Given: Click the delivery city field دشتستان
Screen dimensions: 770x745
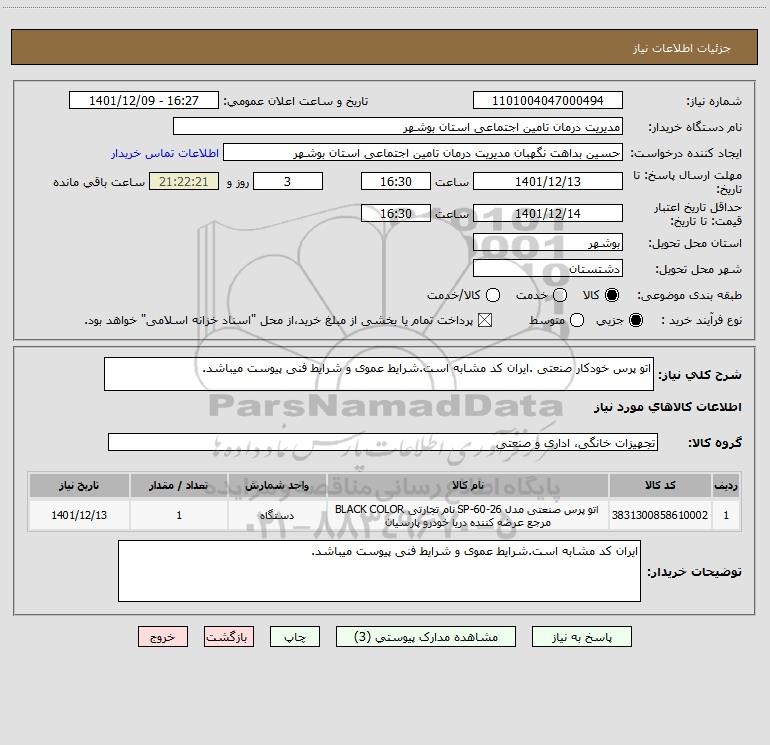Looking at the screenshot, I should click(x=548, y=268).
